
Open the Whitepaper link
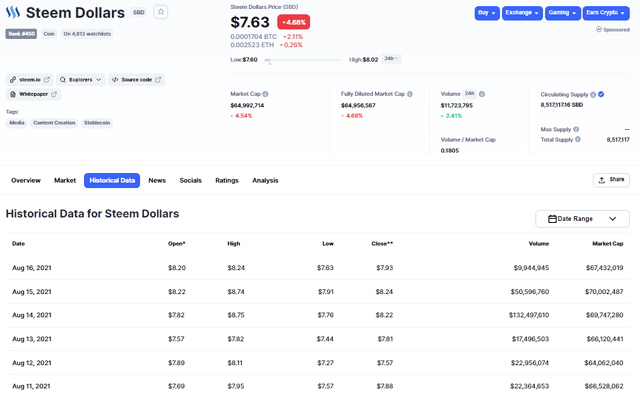(x=33, y=94)
